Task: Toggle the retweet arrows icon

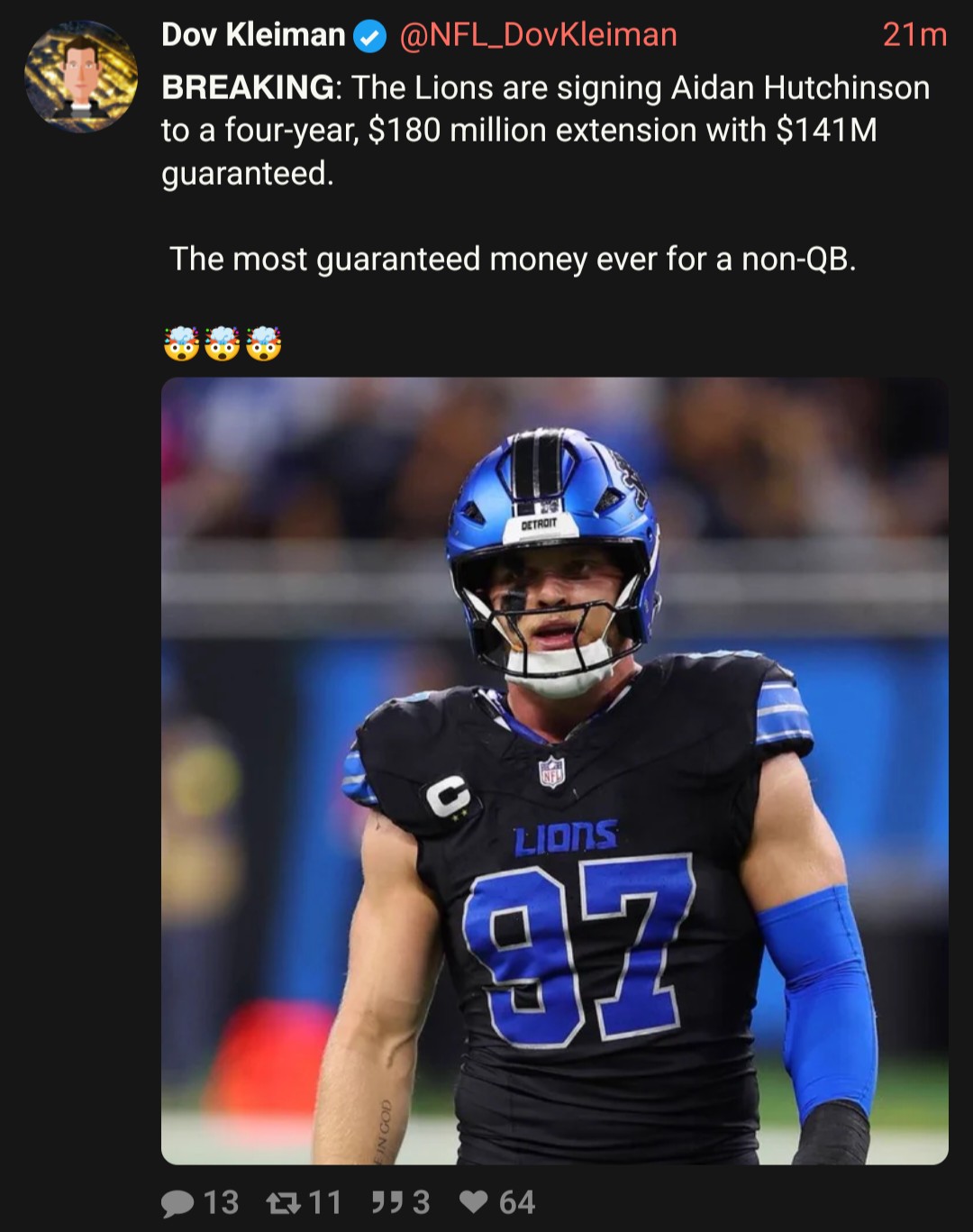Action: [x=284, y=1203]
